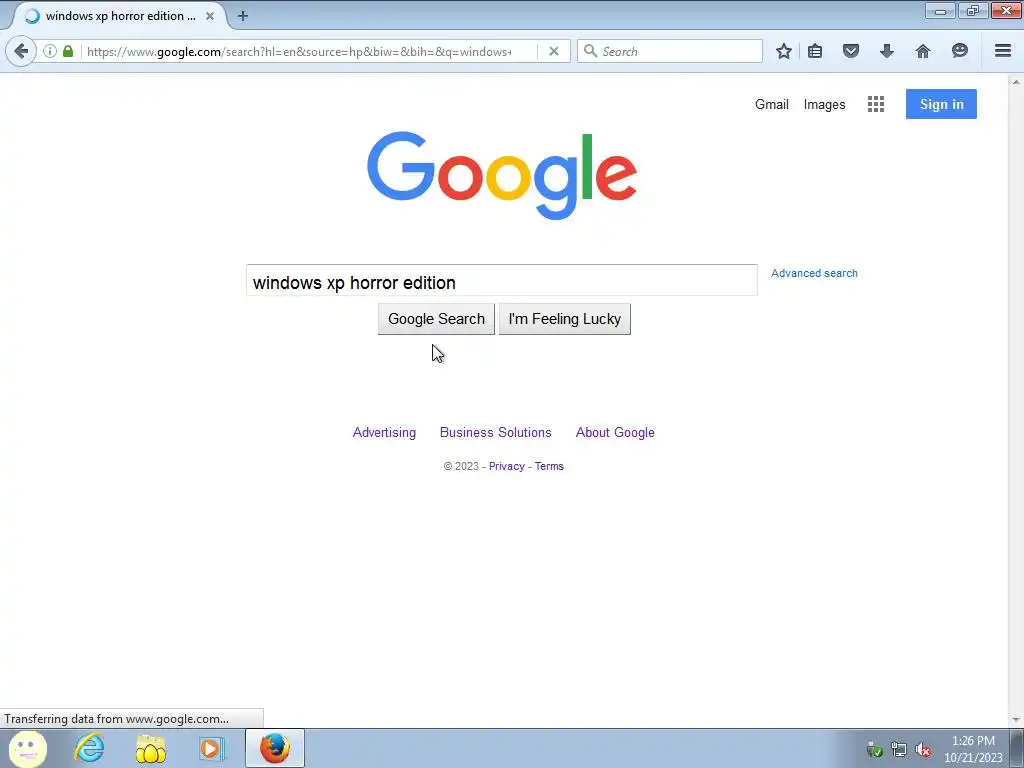This screenshot has height=768, width=1024.
Task: Open Hello chat smiley icon
Action: click(959, 51)
